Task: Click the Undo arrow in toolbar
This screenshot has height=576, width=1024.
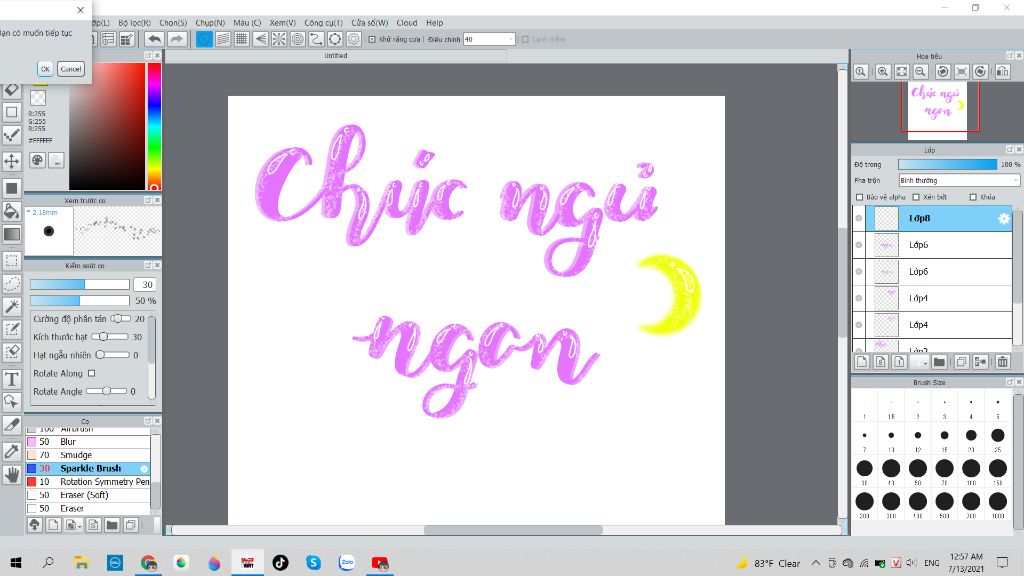Action: [154, 39]
